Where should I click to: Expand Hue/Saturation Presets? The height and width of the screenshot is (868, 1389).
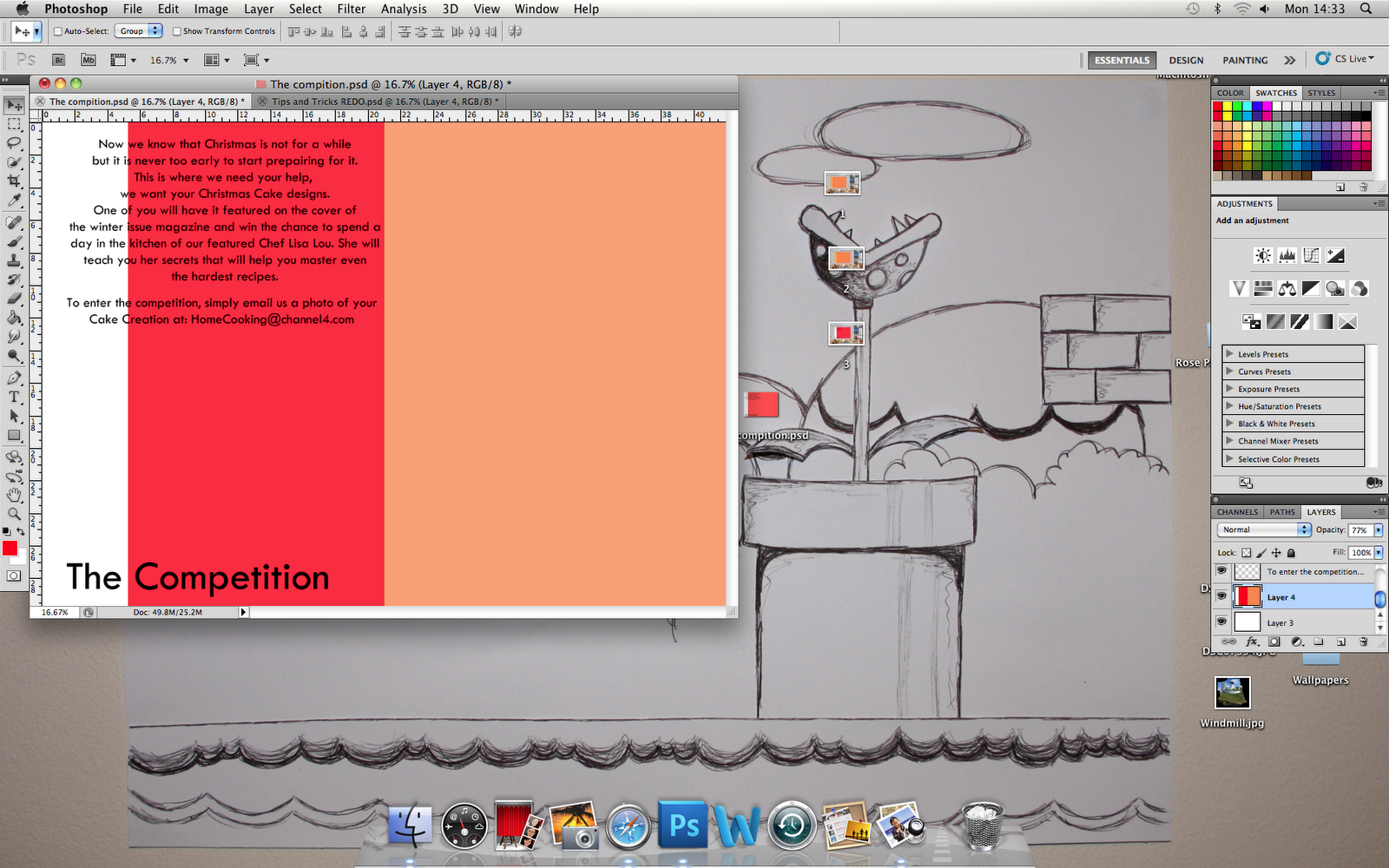pyautogui.click(x=1229, y=405)
